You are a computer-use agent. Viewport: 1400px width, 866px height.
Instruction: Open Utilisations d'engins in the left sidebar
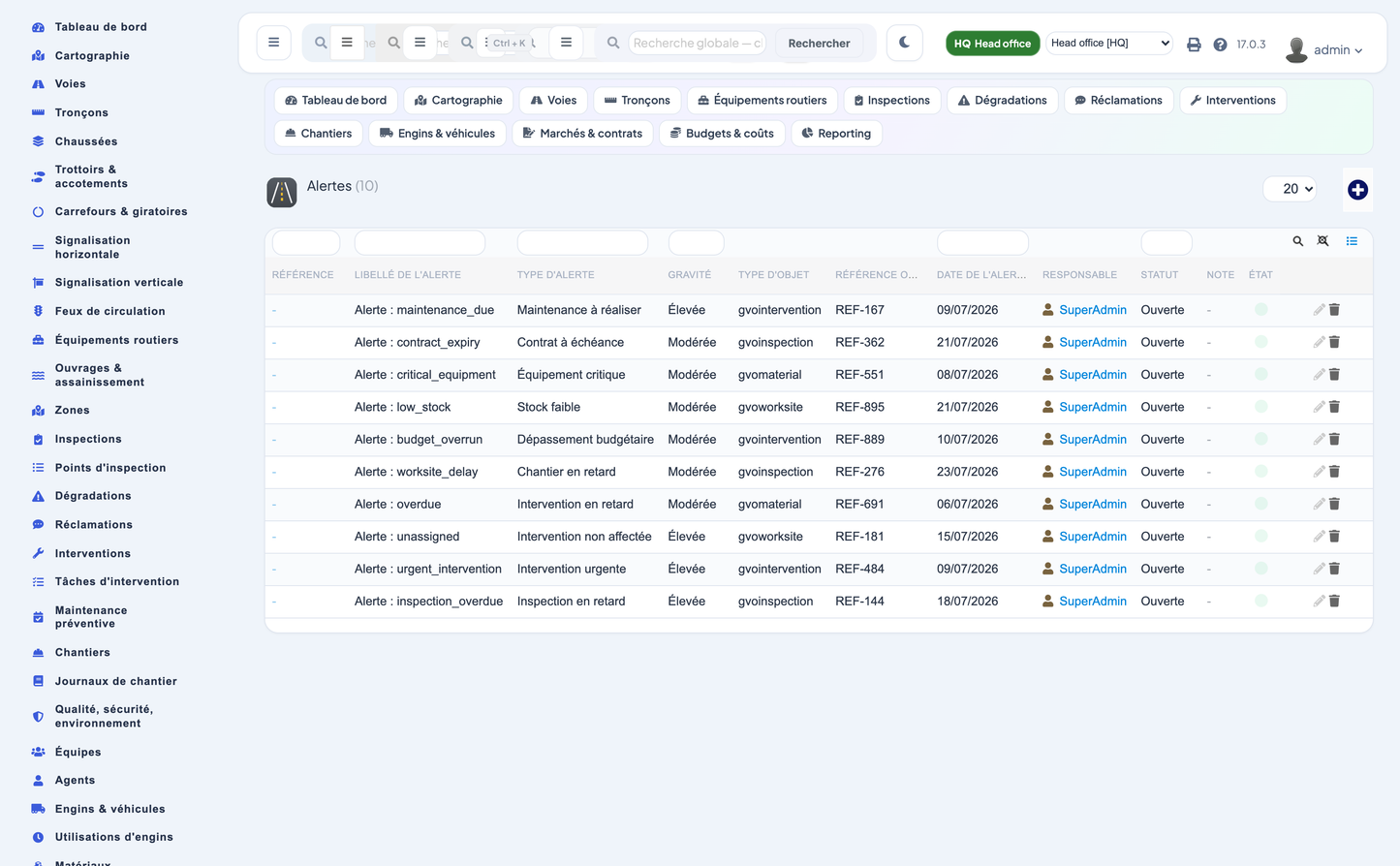(x=113, y=837)
